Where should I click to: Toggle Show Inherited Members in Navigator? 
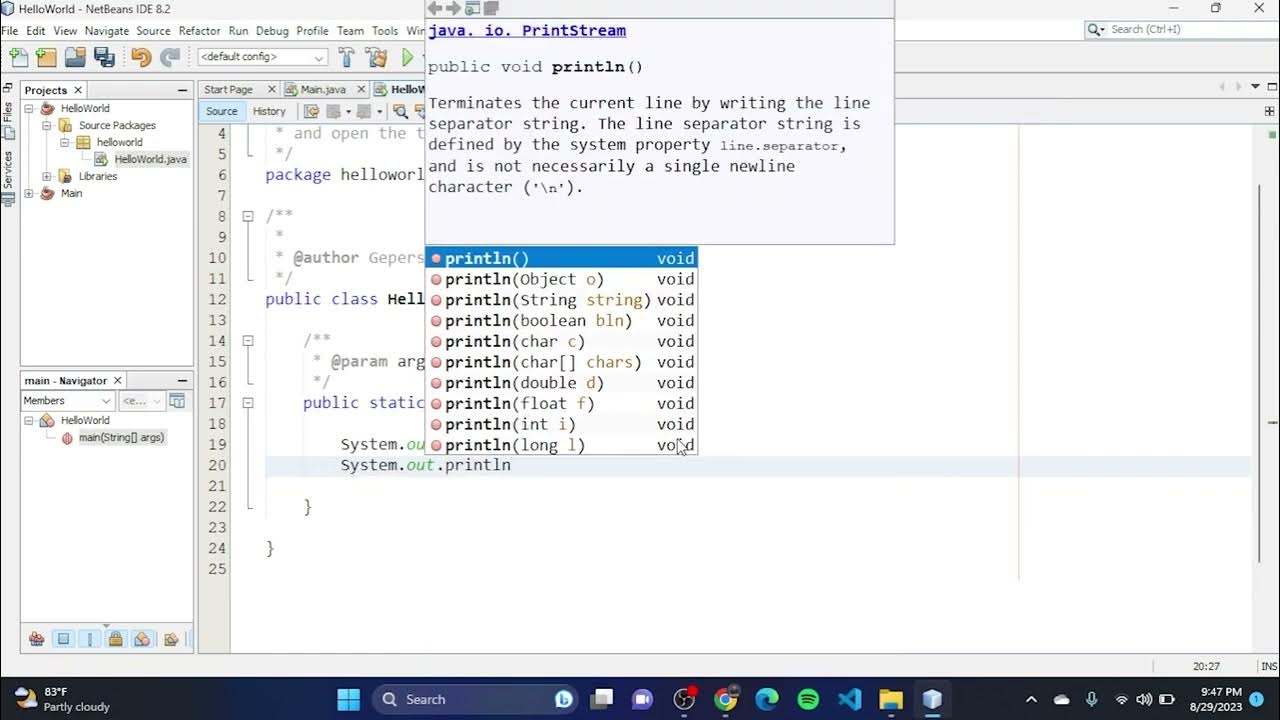tap(36, 639)
